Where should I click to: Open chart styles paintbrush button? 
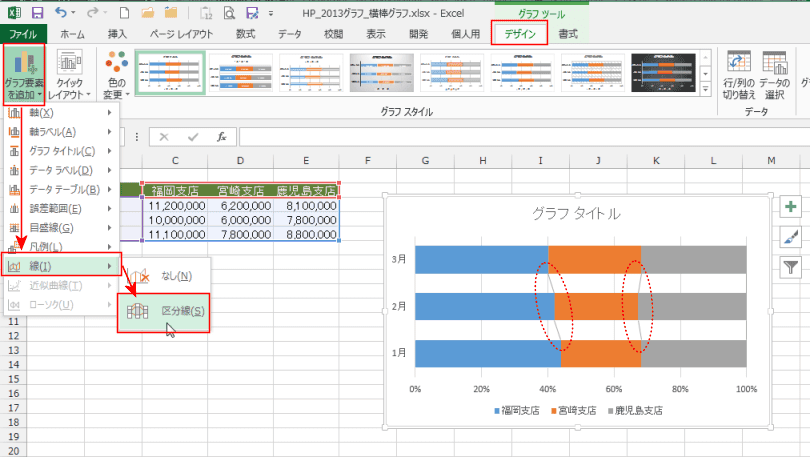pos(790,237)
